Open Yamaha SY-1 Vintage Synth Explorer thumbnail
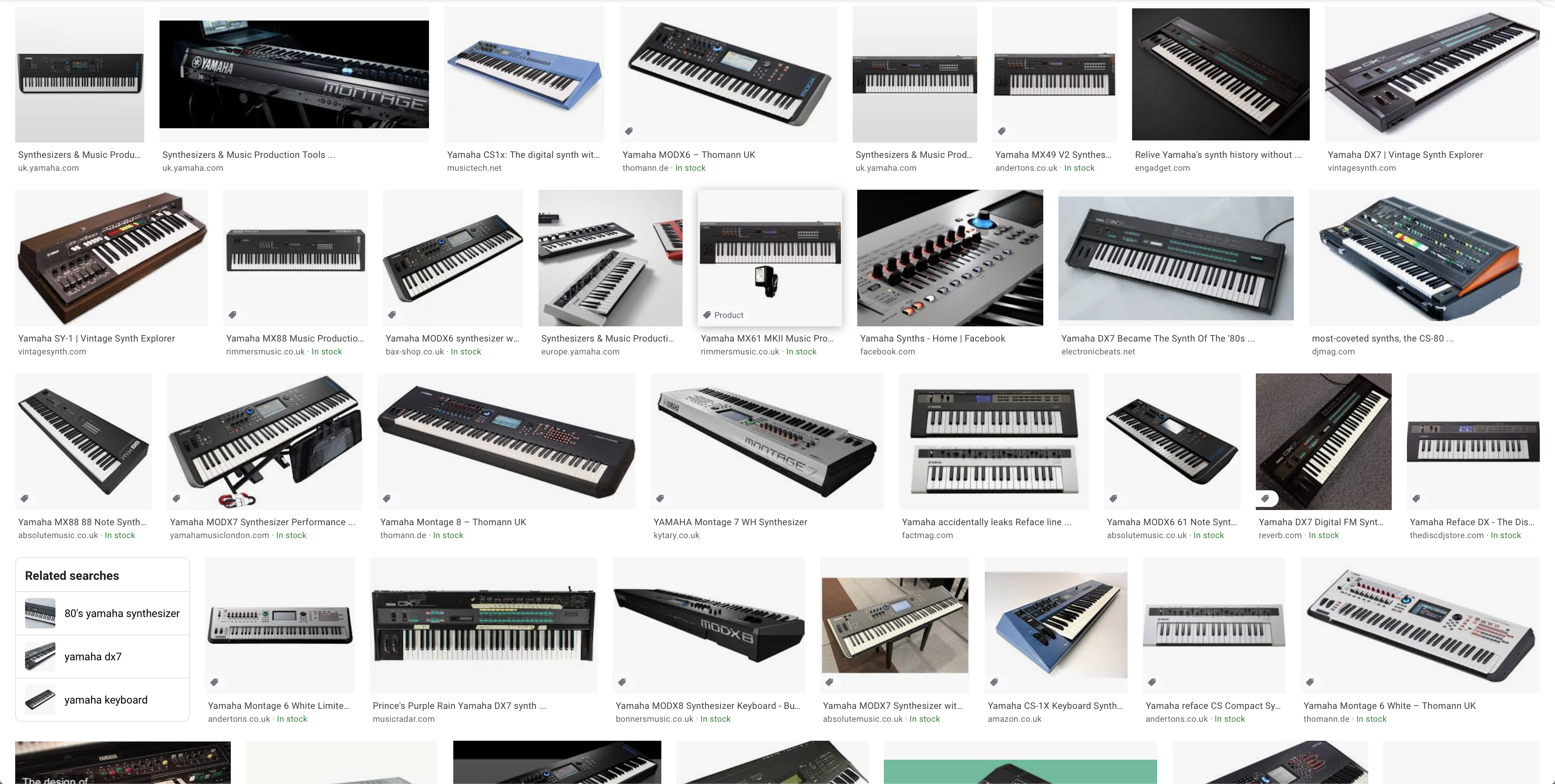The image size is (1555, 784). tap(112, 258)
